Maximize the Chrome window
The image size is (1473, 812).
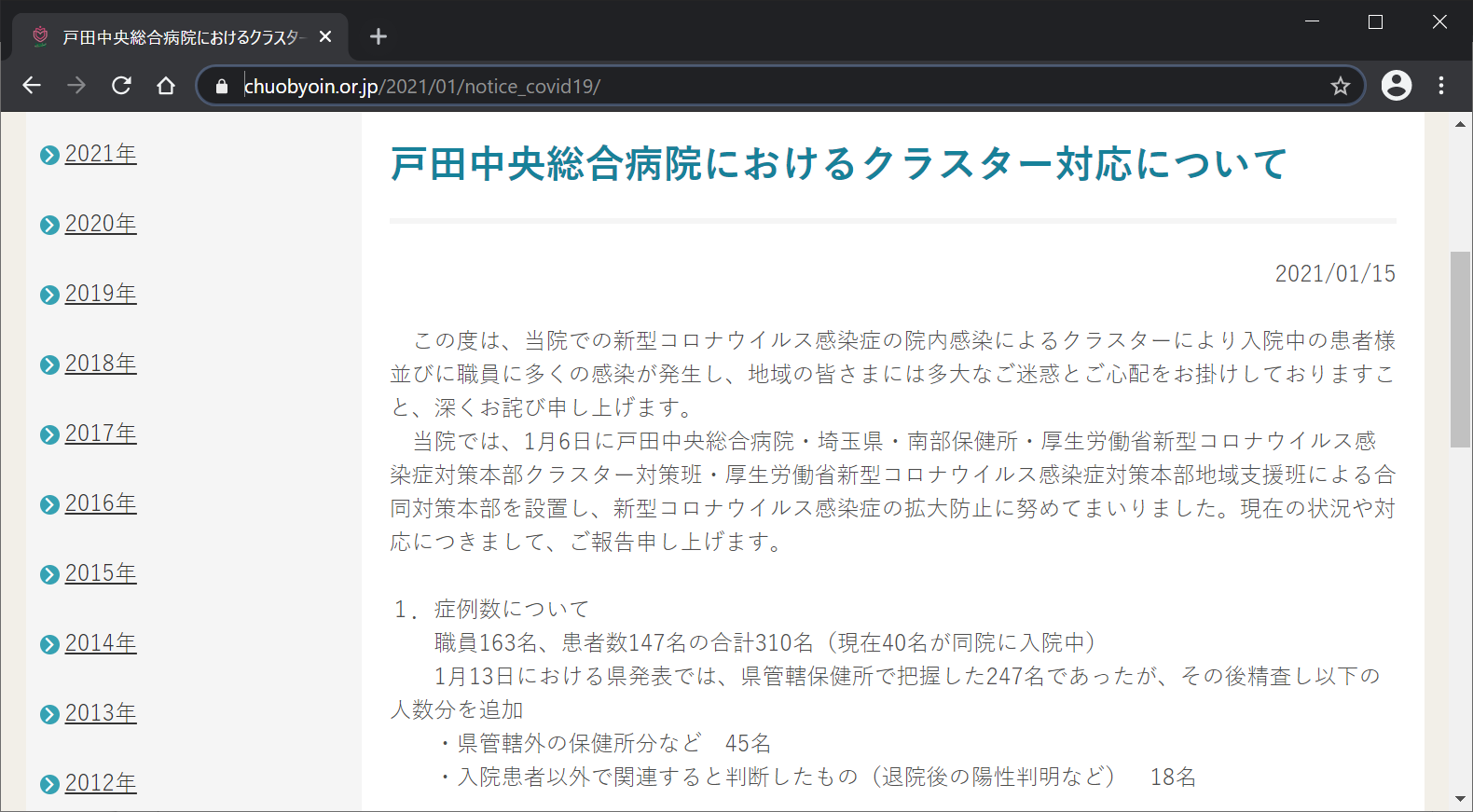(1375, 22)
